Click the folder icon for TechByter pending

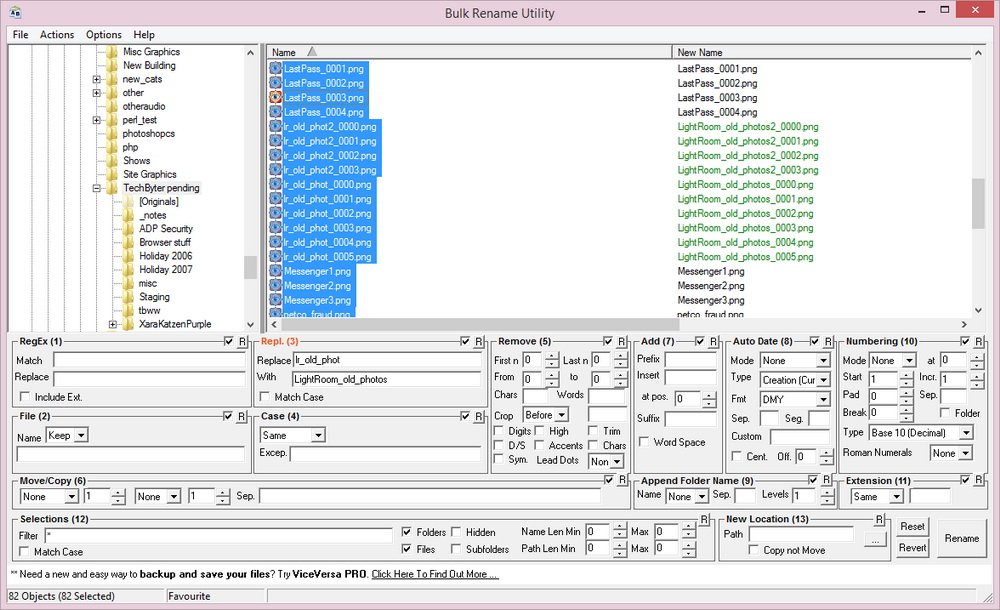click(112, 188)
